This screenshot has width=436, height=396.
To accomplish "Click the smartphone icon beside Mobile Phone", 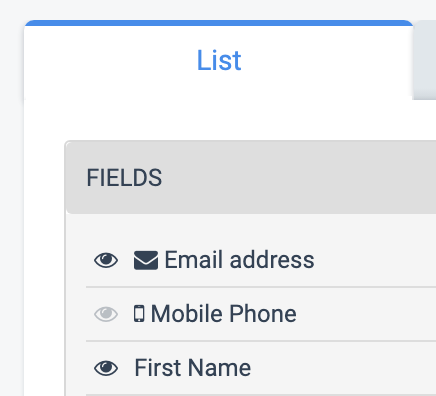I will click(x=139, y=314).
